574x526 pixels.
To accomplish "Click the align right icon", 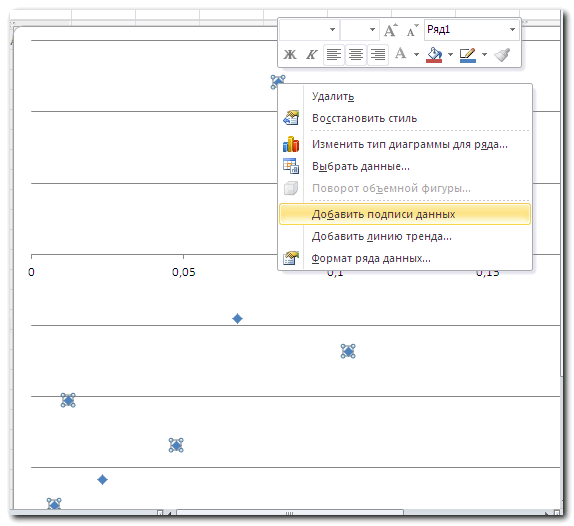I will click(x=377, y=55).
